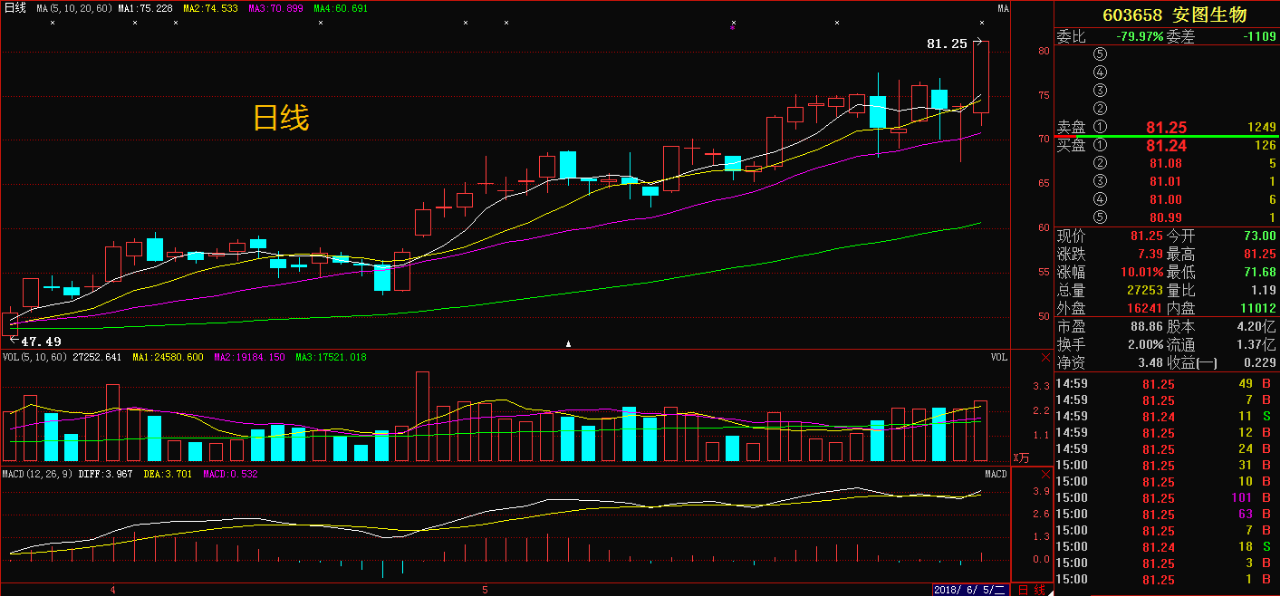Screen dimensions: 1280x596
Task: Select 15:00 tick with 101 lots B
Action: click(1167, 498)
